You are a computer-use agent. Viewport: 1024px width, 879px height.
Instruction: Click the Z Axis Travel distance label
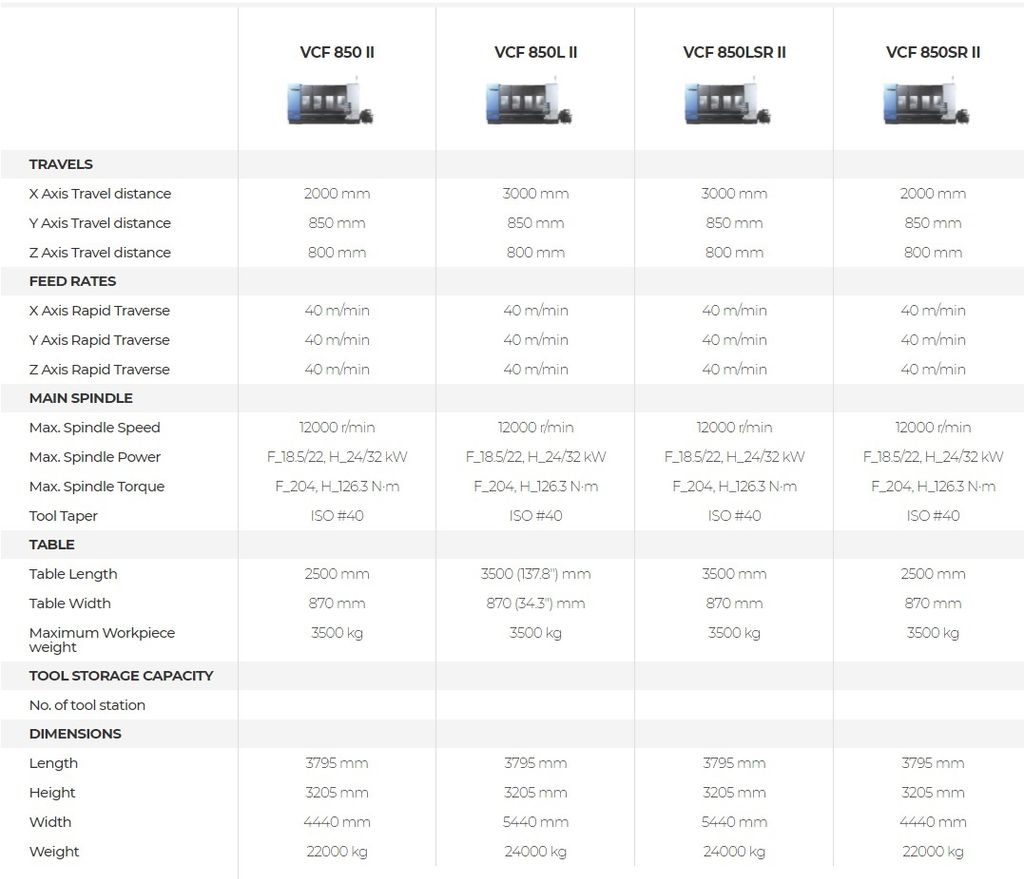(x=100, y=252)
